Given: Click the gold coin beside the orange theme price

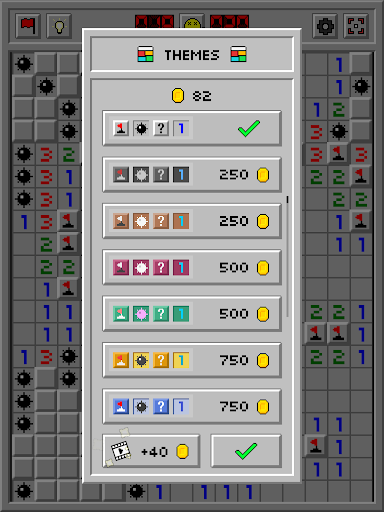Looking at the screenshot, I should click(x=263, y=360).
